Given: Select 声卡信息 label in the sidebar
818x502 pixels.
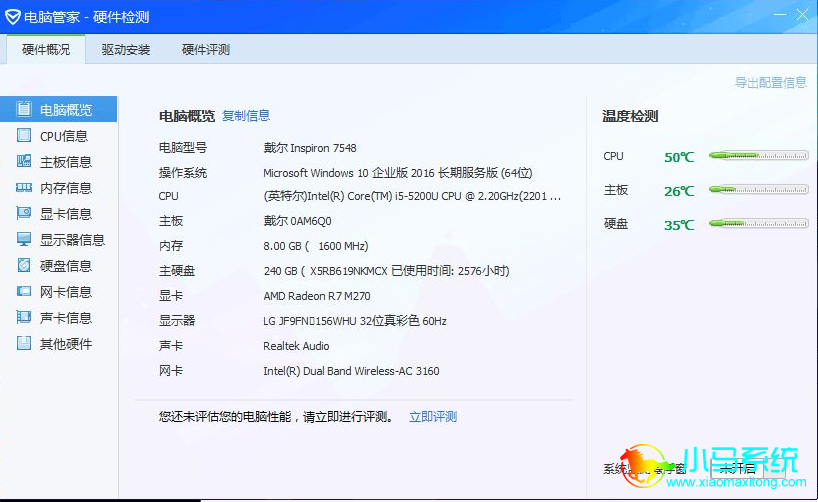Looking at the screenshot, I should [x=66, y=318].
